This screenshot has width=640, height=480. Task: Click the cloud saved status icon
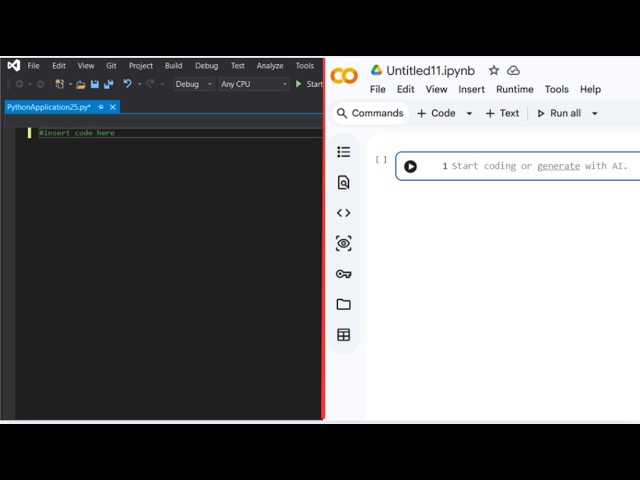pyautogui.click(x=513, y=71)
